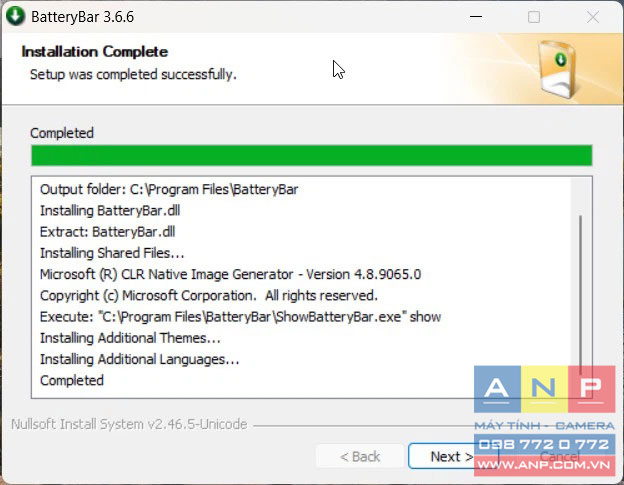Select the Microsoft Corporation copyright line

click(x=209, y=296)
